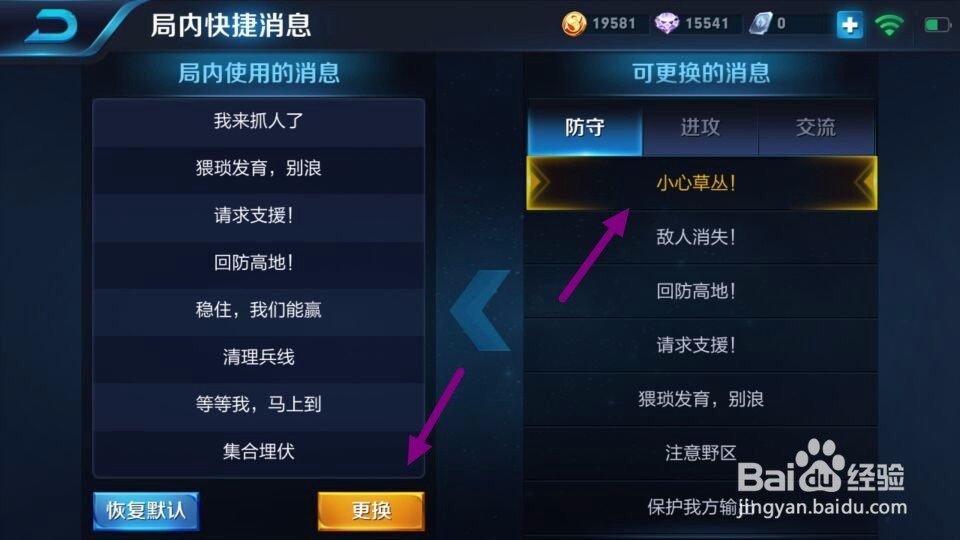Select 我来抓人了 in the used messages
The image size is (960, 540).
coord(258,121)
